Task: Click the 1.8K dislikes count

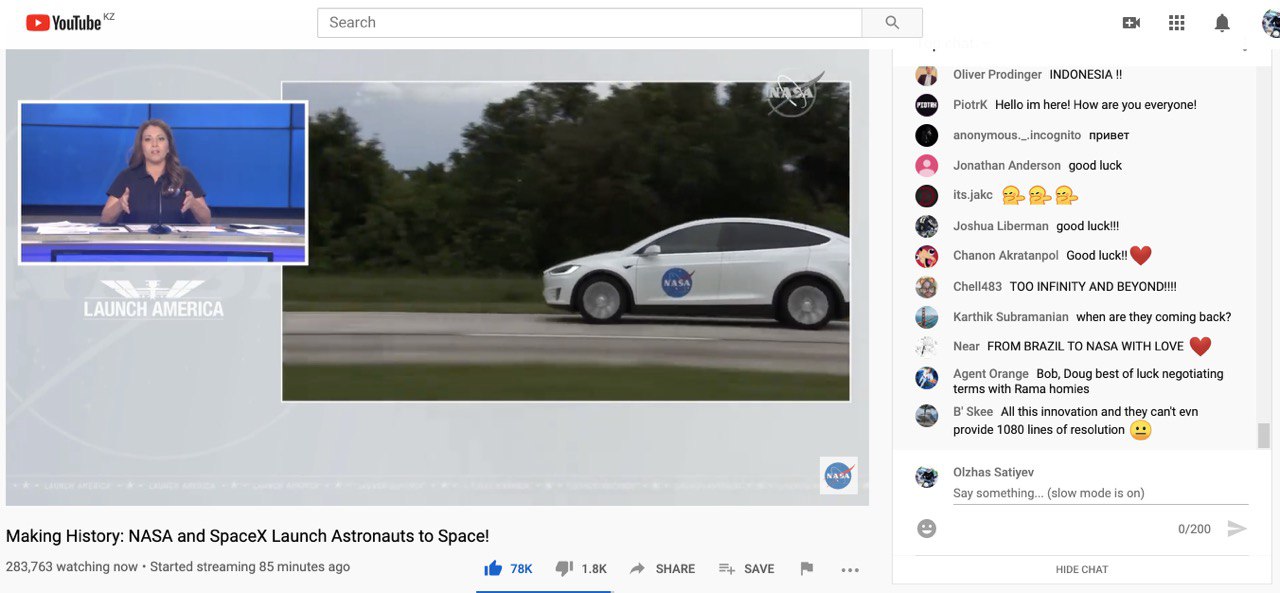Action: [594, 569]
